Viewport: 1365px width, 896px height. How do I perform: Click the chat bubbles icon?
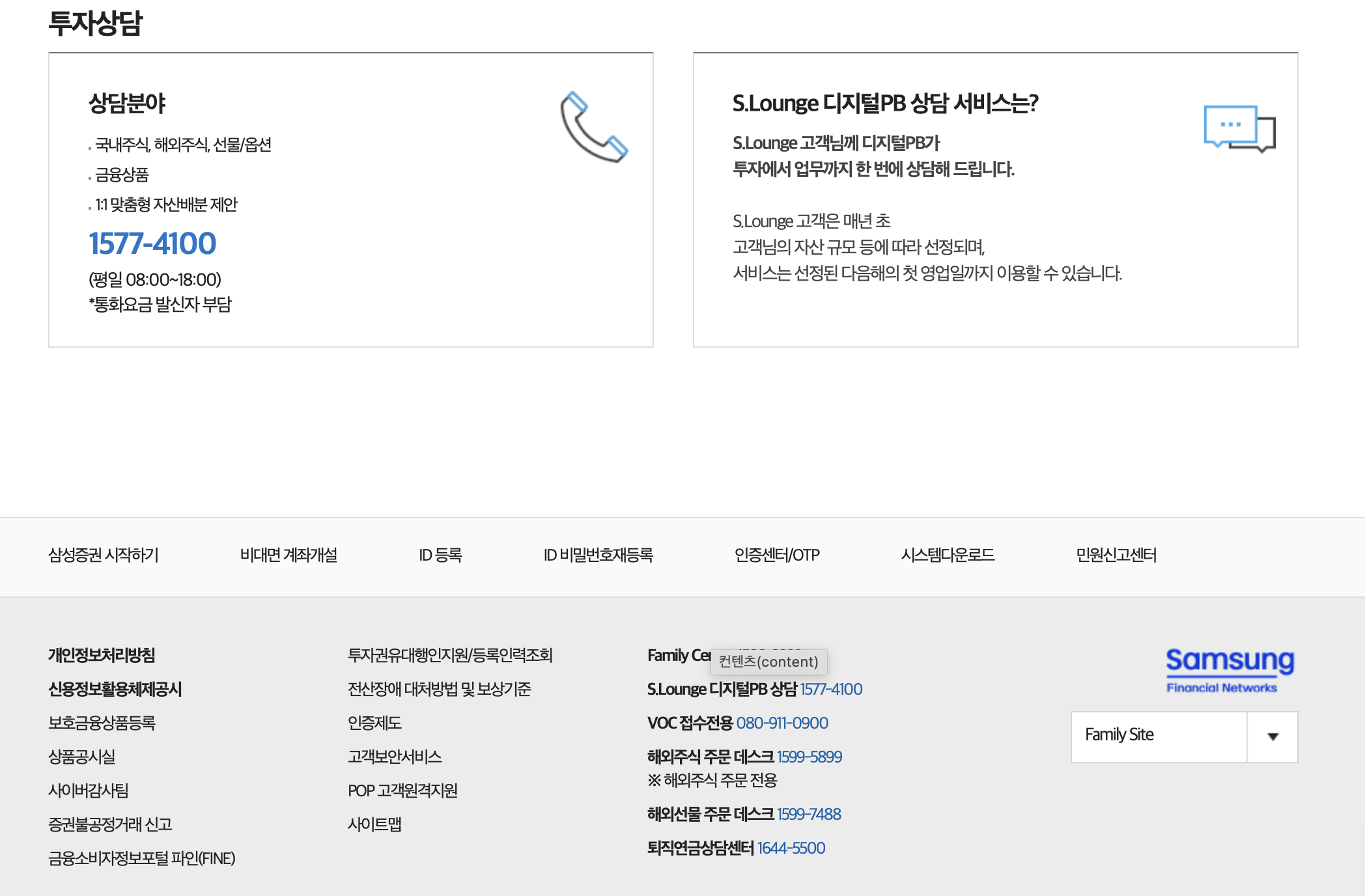[x=1239, y=128]
